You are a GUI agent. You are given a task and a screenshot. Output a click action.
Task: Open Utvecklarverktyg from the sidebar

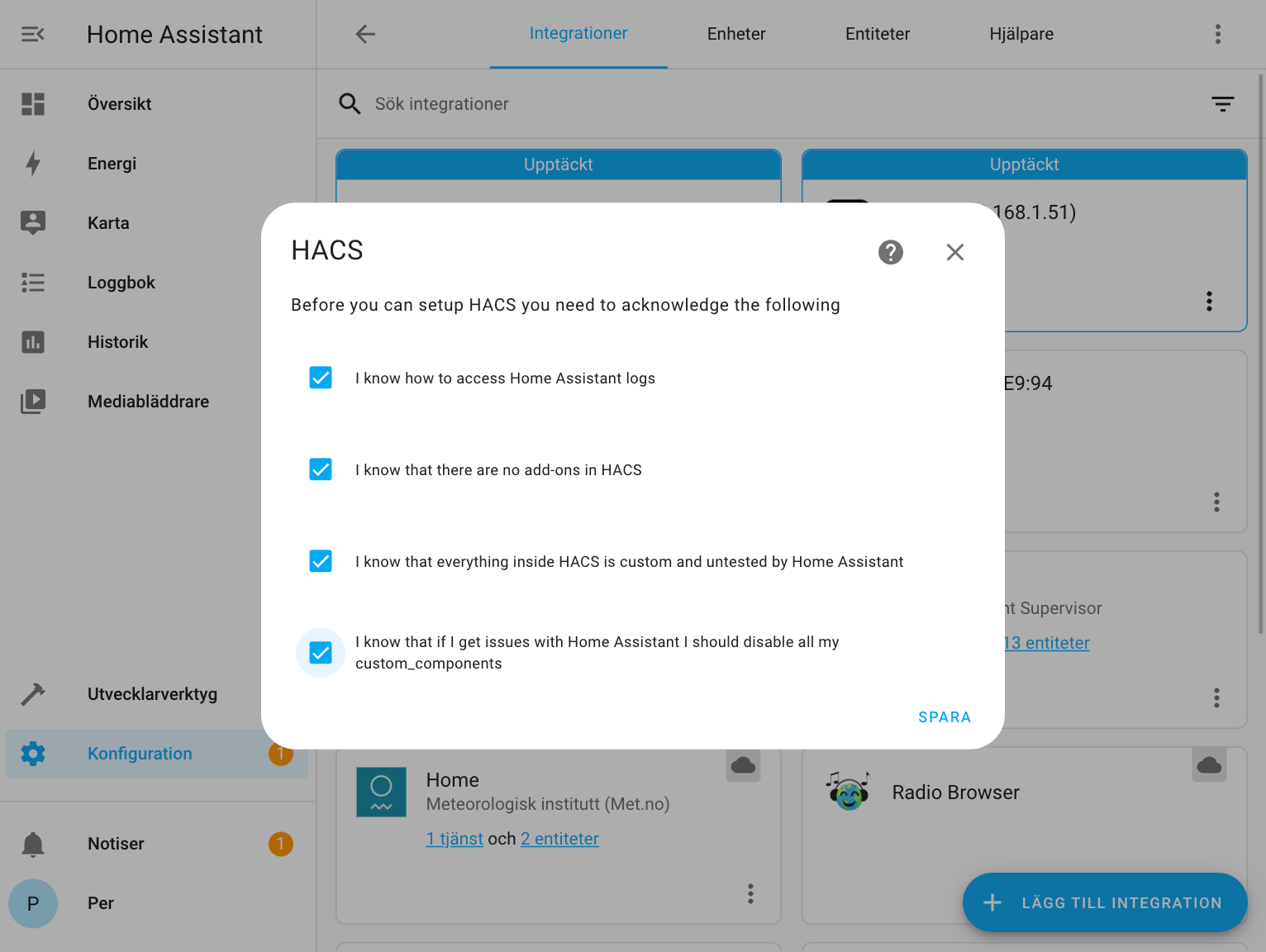click(x=152, y=694)
